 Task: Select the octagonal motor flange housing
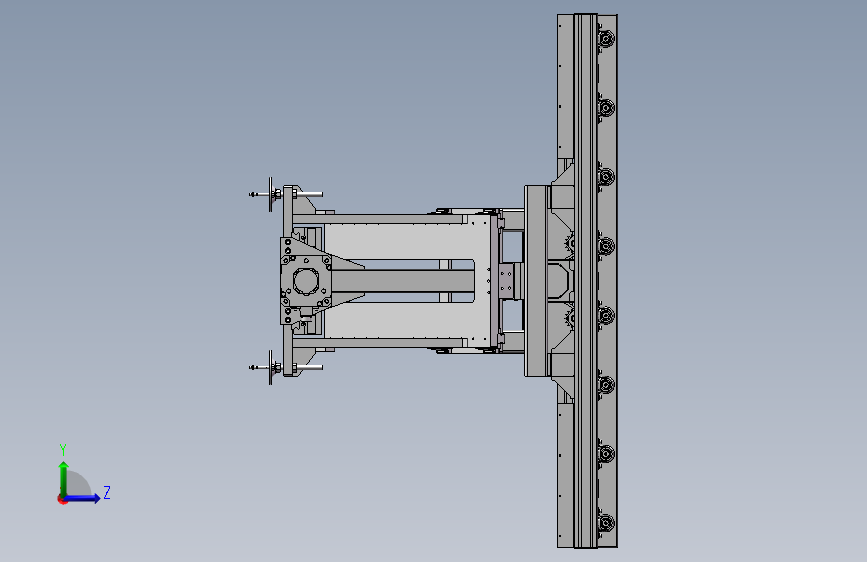[x=306, y=281]
